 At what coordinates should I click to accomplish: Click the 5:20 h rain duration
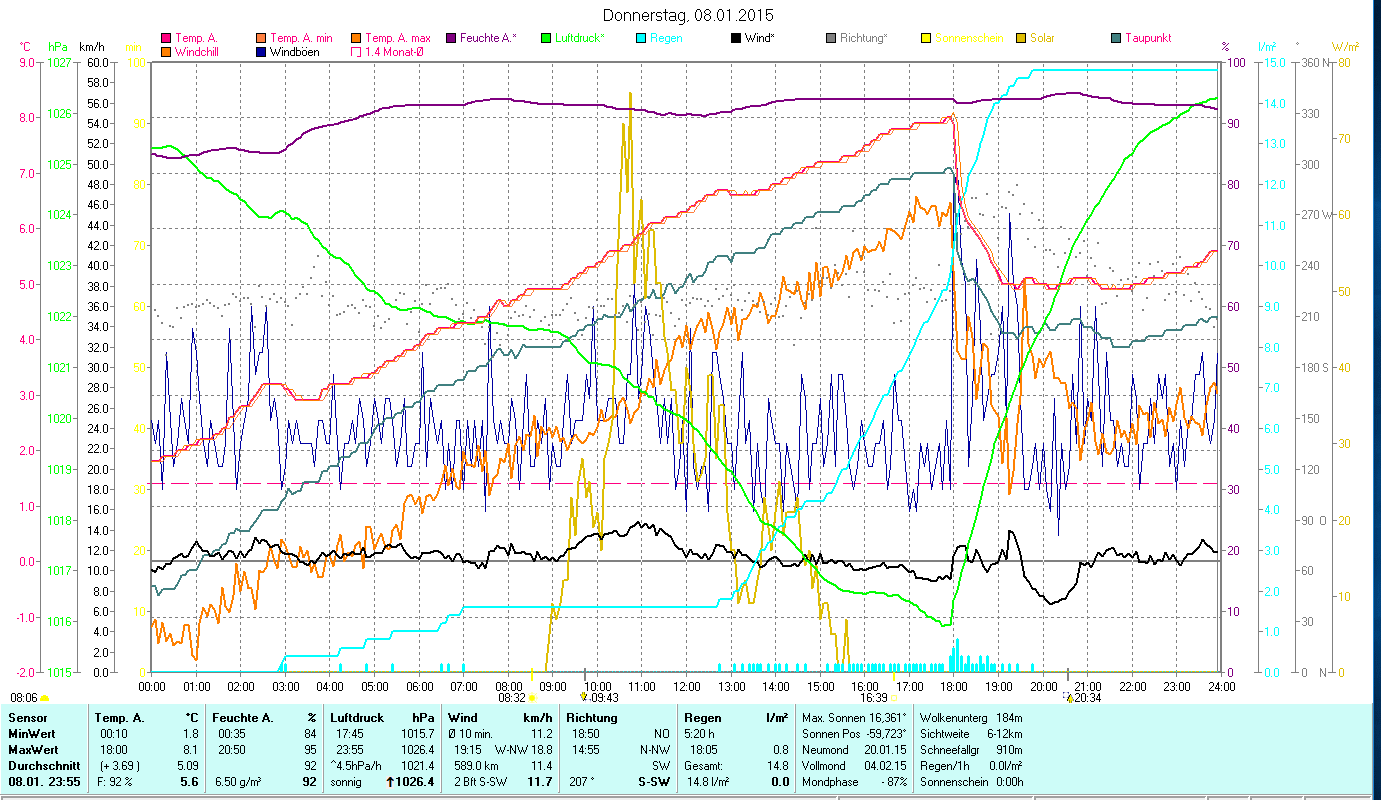tap(700, 733)
